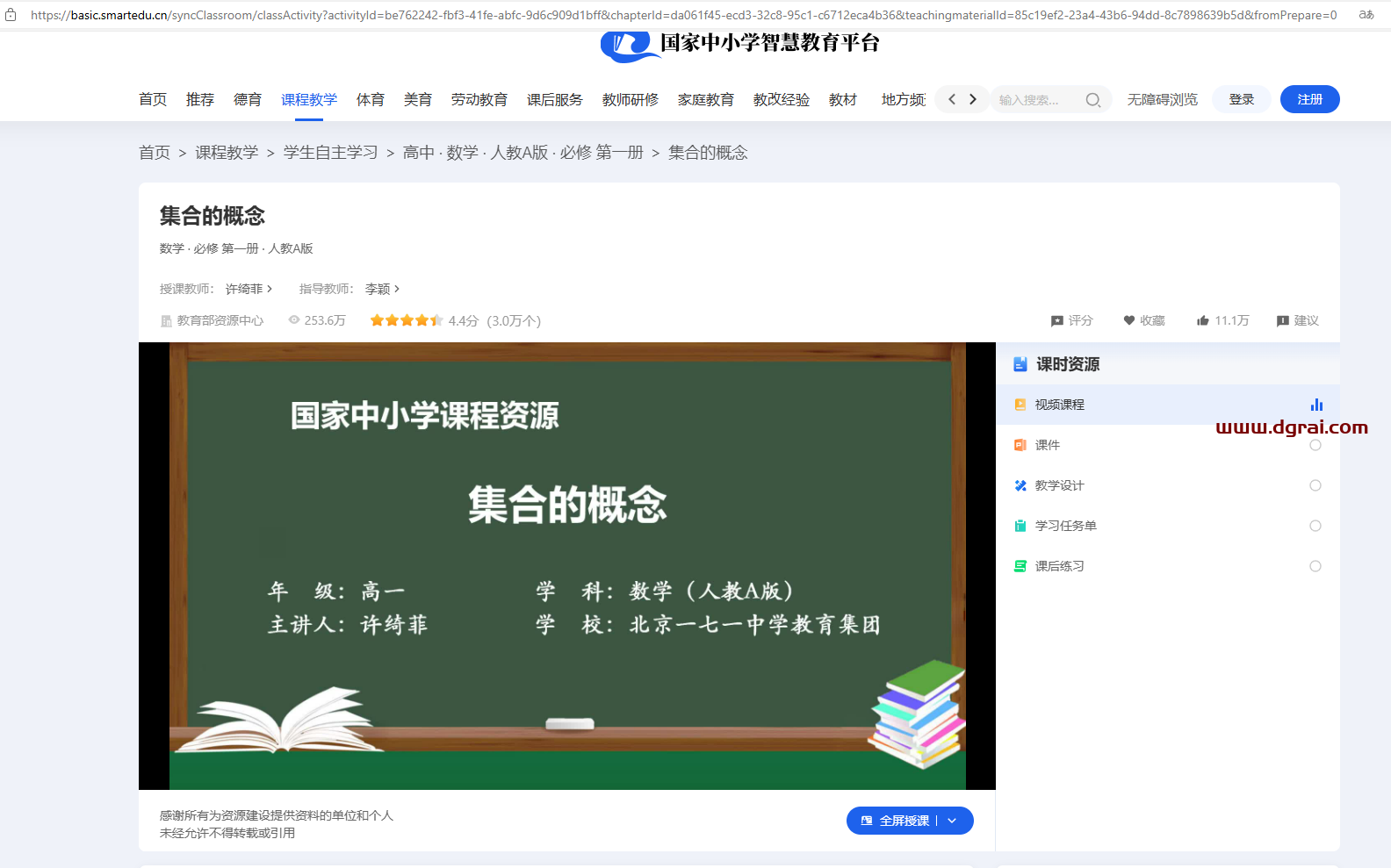Select the 课后练习 status circle
1391x868 pixels.
coord(1315,566)
